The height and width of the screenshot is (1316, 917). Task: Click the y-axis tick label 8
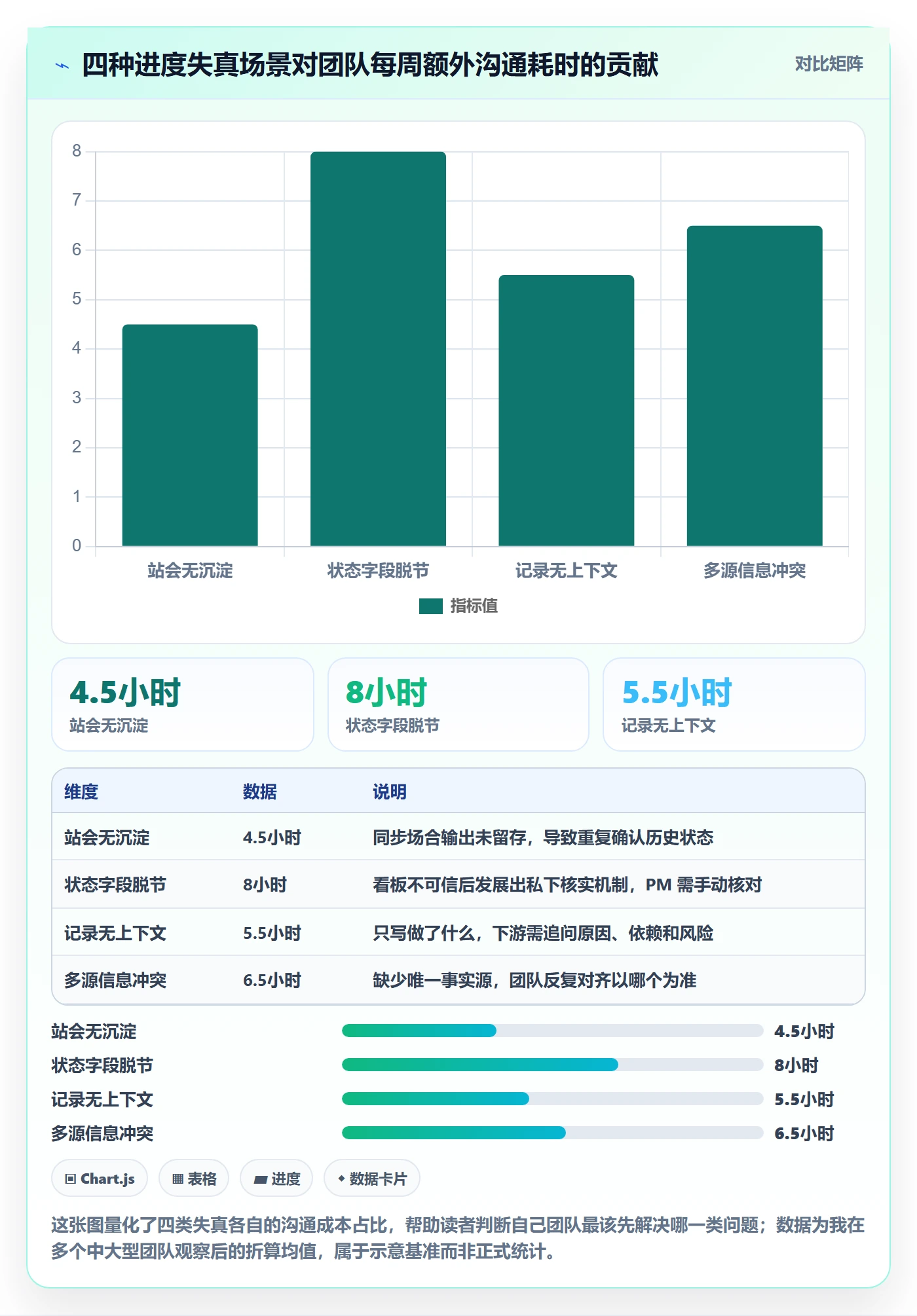[x=77, y=151]
